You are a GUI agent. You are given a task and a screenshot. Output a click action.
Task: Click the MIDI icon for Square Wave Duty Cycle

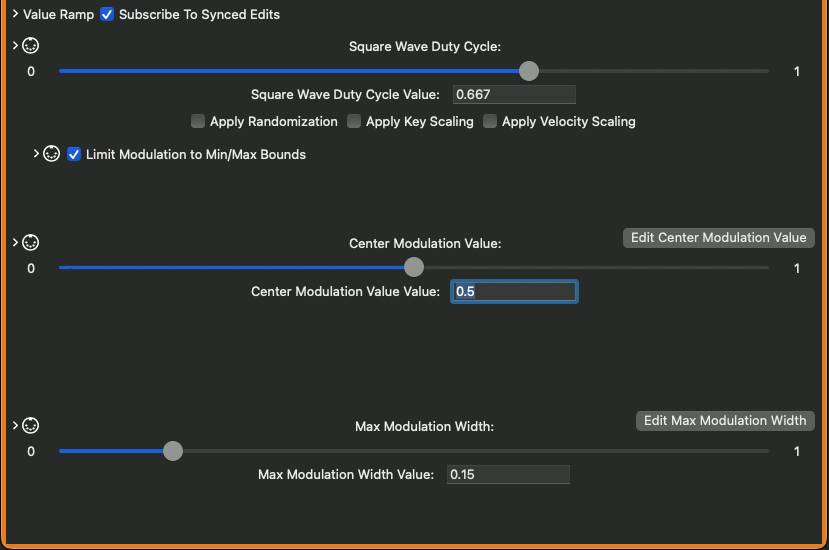tap(30, 46)
